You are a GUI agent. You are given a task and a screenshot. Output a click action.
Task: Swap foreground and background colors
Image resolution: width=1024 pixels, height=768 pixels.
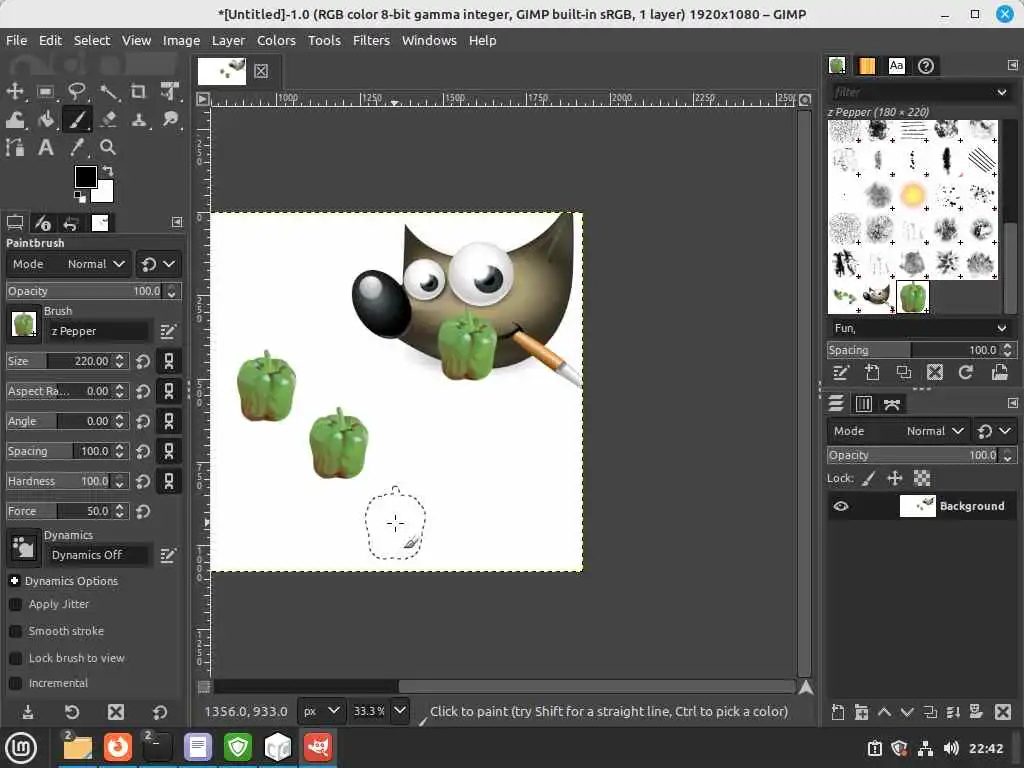pyautogui.click(x=108, y=170)
